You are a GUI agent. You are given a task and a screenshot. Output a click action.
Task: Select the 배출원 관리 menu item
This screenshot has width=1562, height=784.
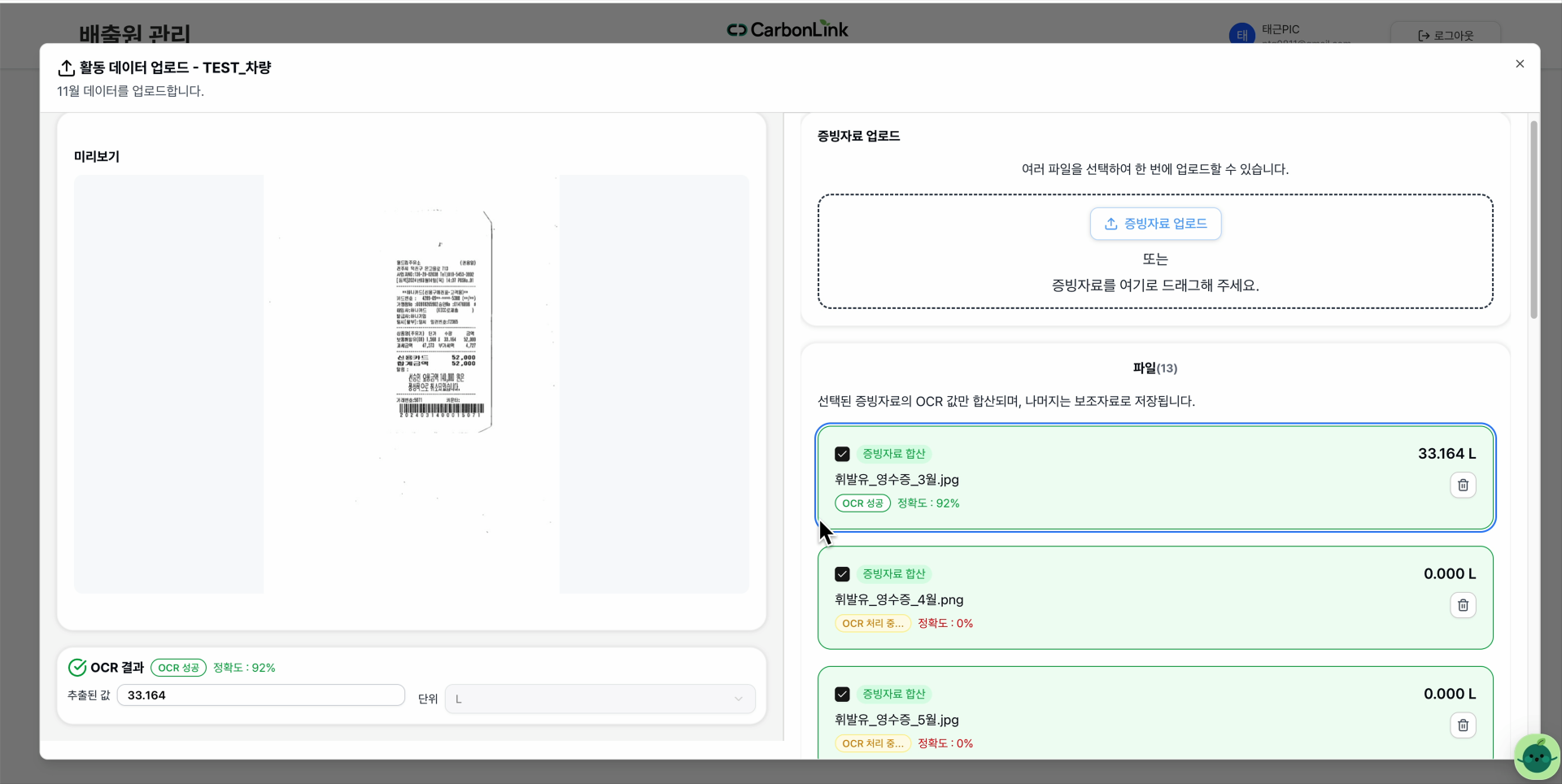click(x=134, y=33)
